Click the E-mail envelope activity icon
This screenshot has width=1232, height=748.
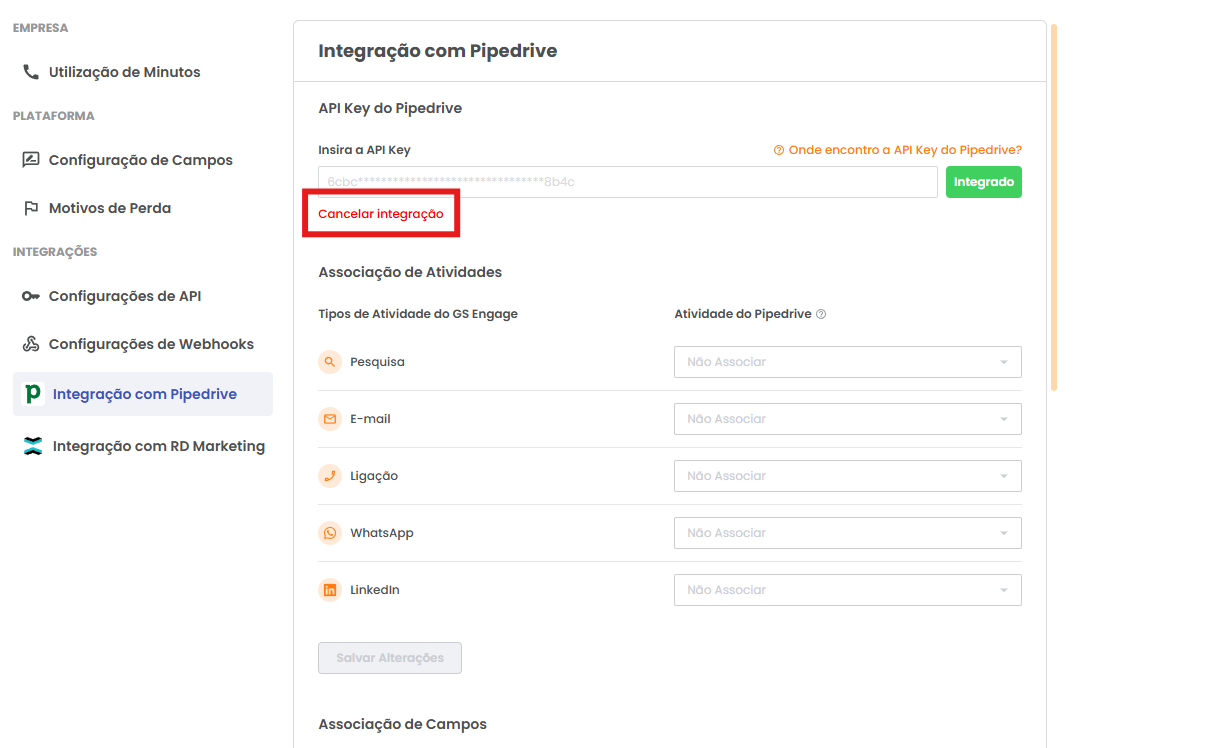(x=330, y=419)
